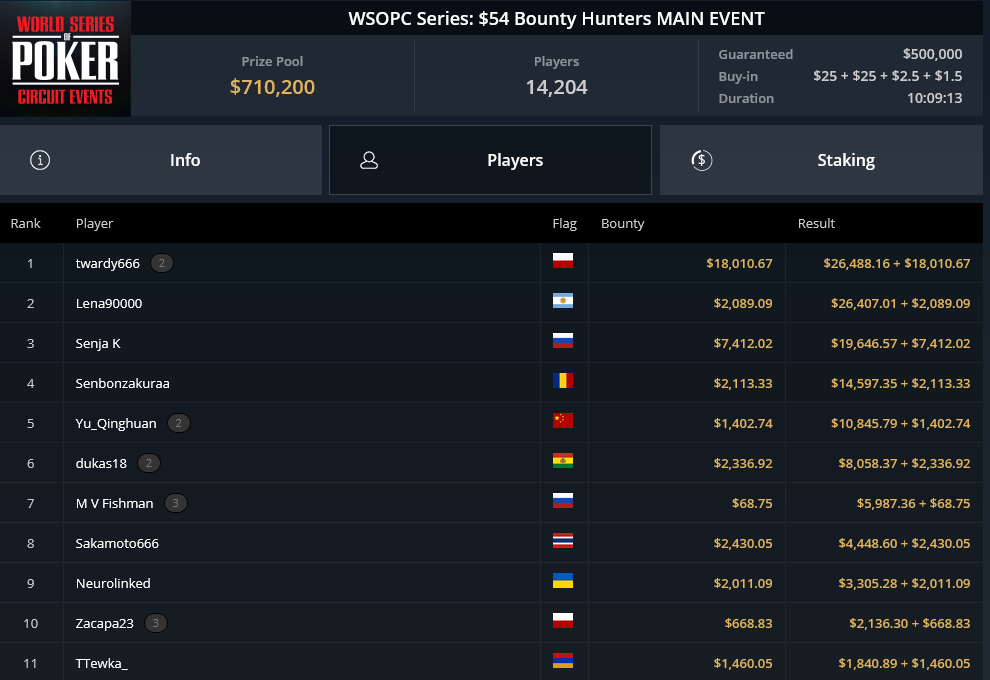Click the re-entry badge next to M V Fishman
The width and height of the screenshot is (990, 680).
pos(176,503)
